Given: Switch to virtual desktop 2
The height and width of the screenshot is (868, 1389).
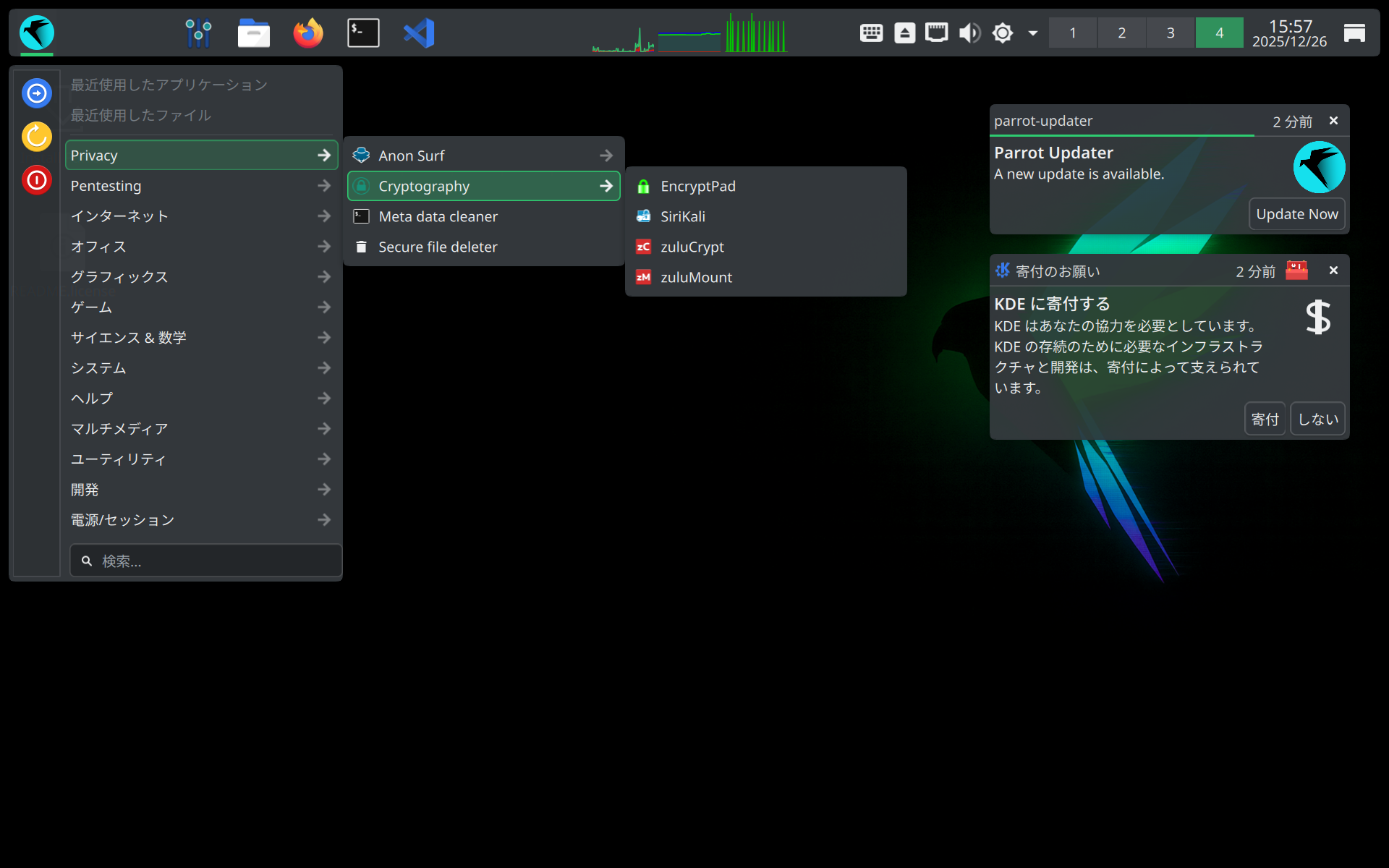Looking at the screenshot, I should (1121, 33).
